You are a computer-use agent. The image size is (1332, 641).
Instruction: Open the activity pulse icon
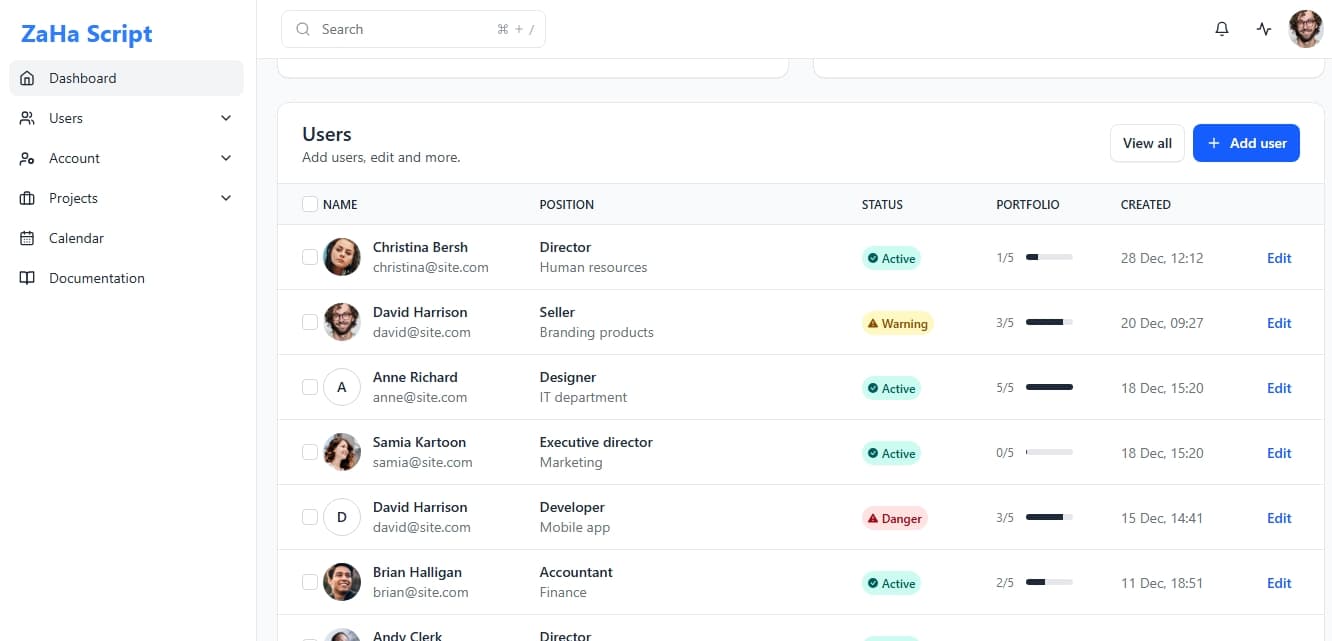click(x=1264, y=29)
